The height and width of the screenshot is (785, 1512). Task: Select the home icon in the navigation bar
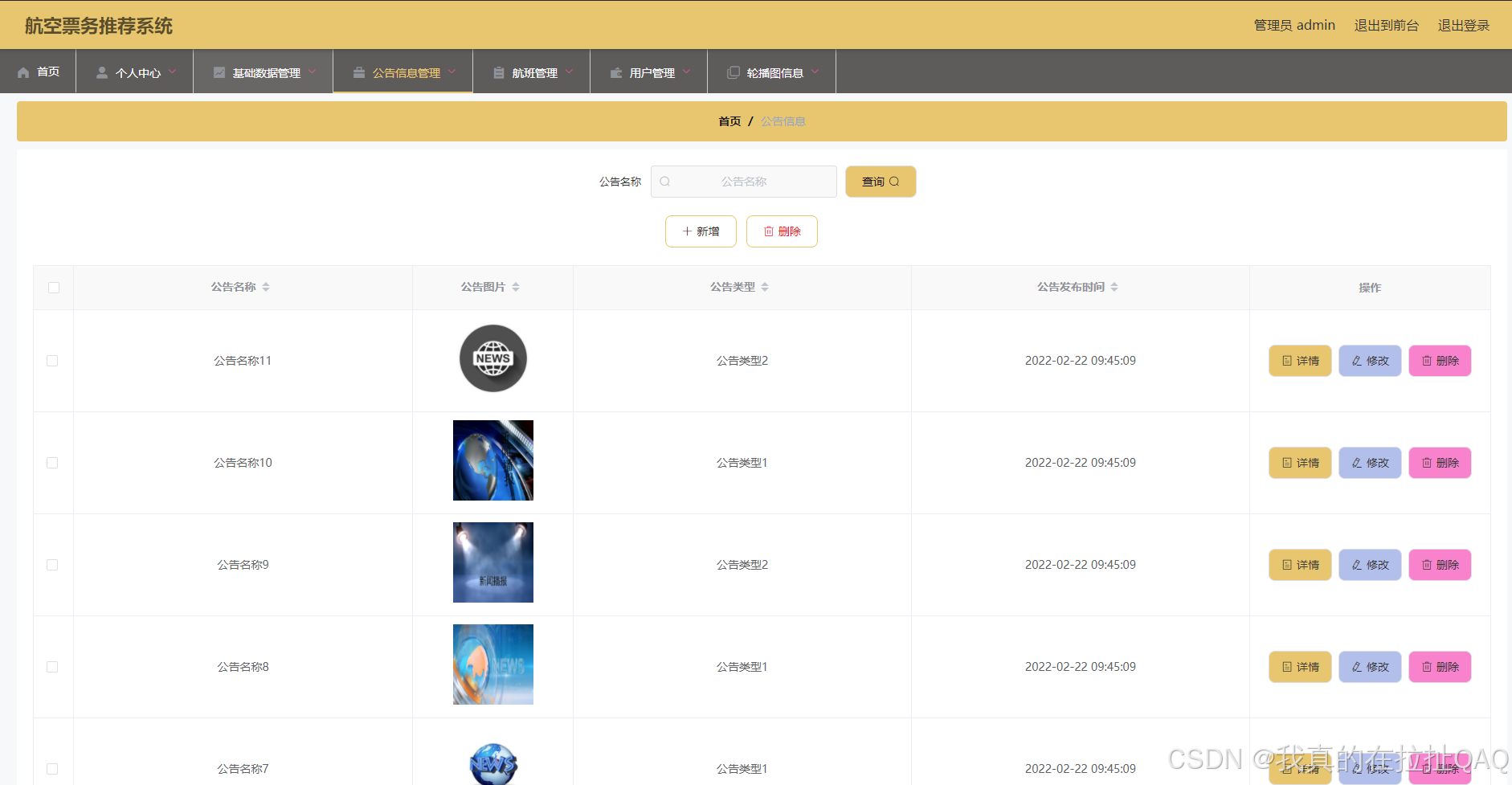coord(23,72)
